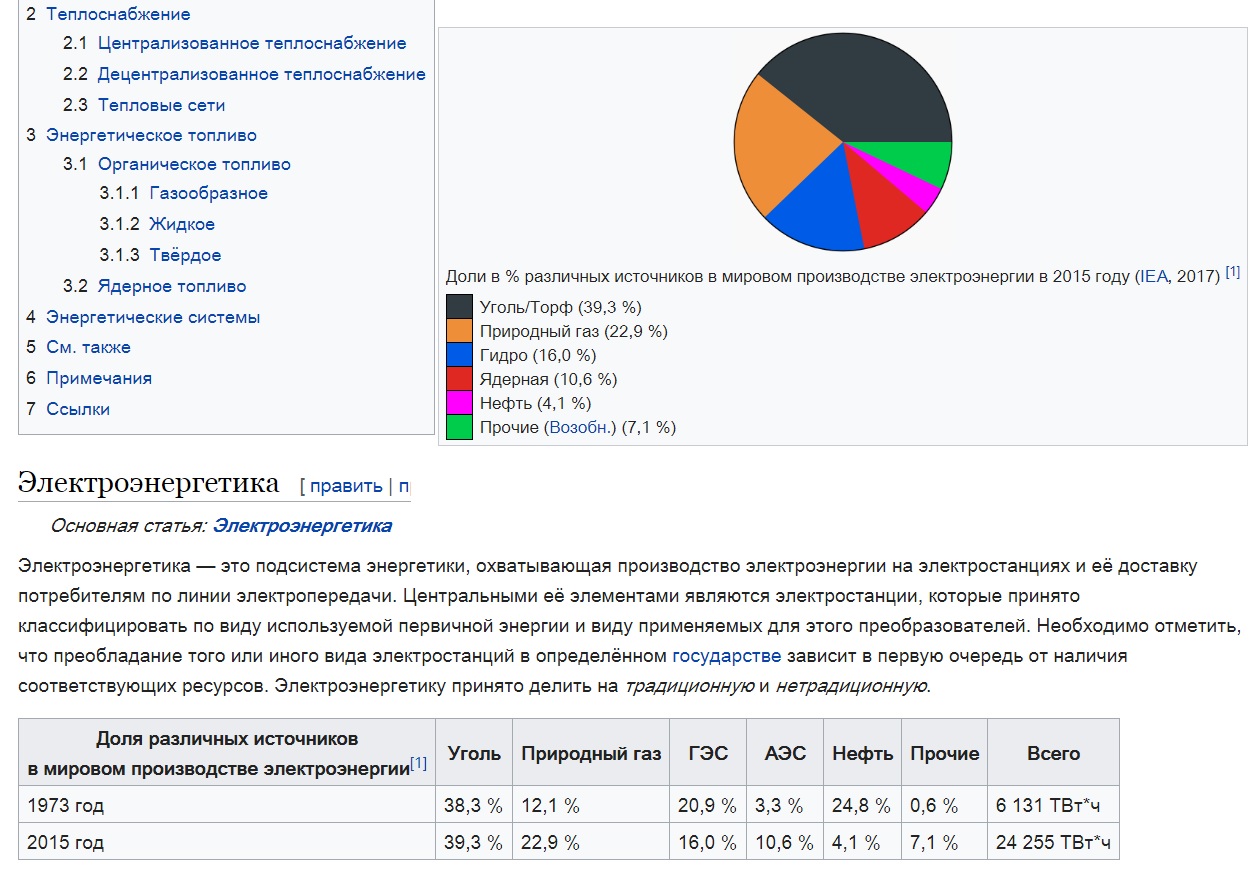Jump to 7 Ссылки
Viewport: 1255px width, 885px height.
[x=68, y=409]
